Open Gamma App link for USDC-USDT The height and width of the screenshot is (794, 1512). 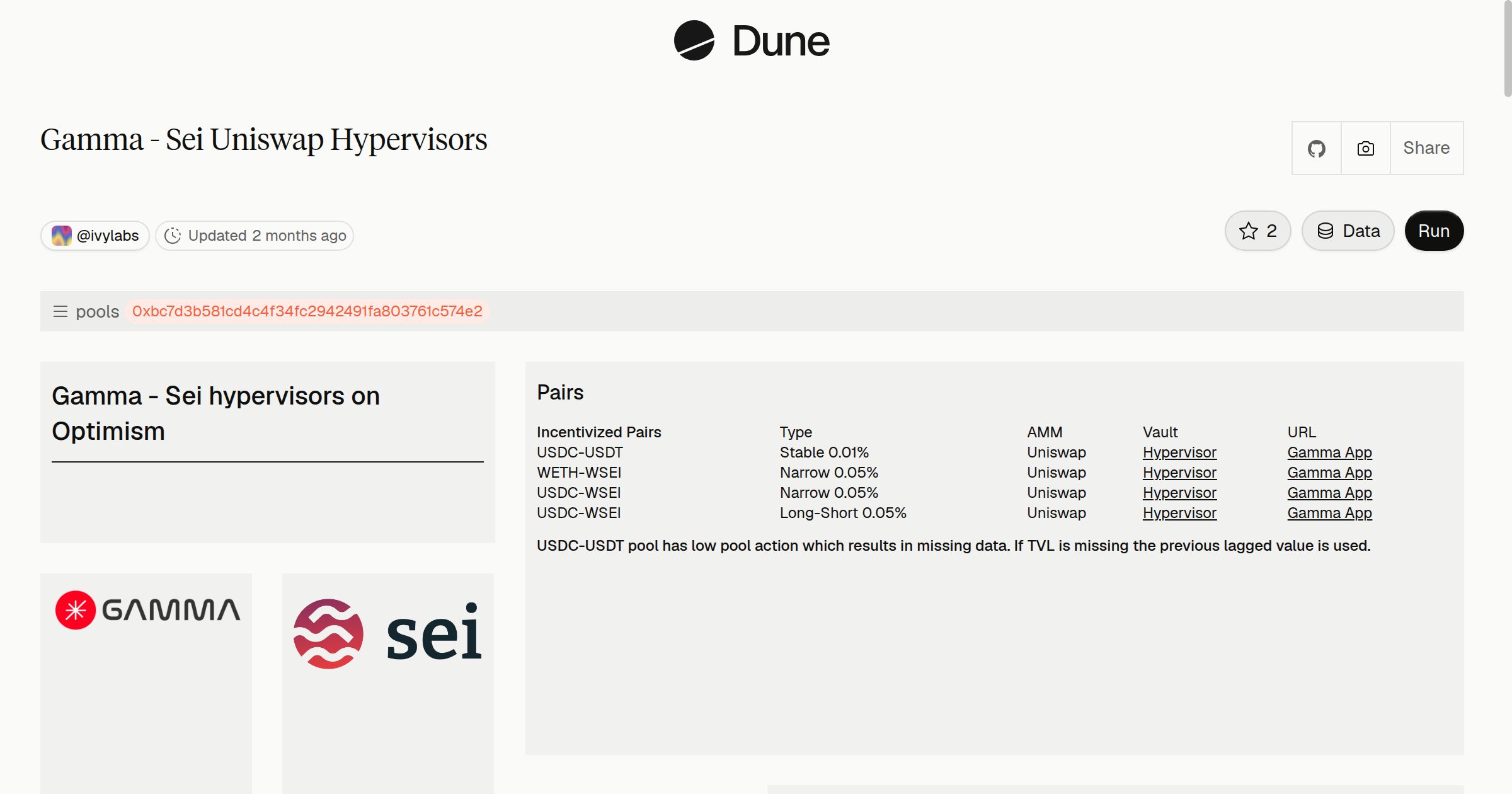coord(1329,452)
